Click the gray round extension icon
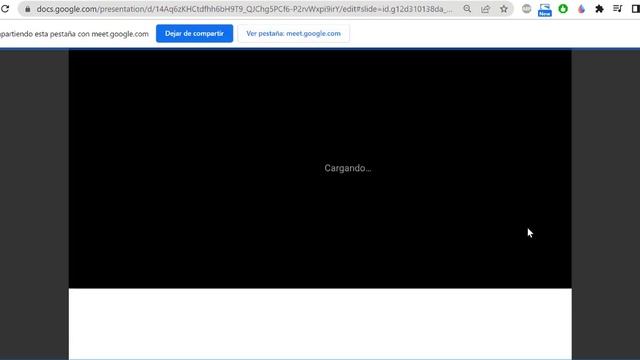This screenshot has height=360, width=640. (527, 9)
